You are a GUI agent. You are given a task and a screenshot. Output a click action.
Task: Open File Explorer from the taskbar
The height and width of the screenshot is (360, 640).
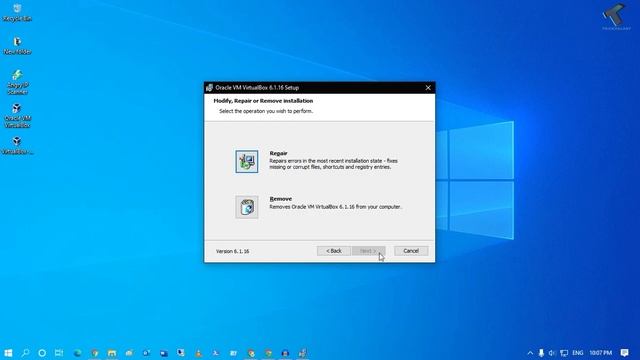tap(112, 353)
